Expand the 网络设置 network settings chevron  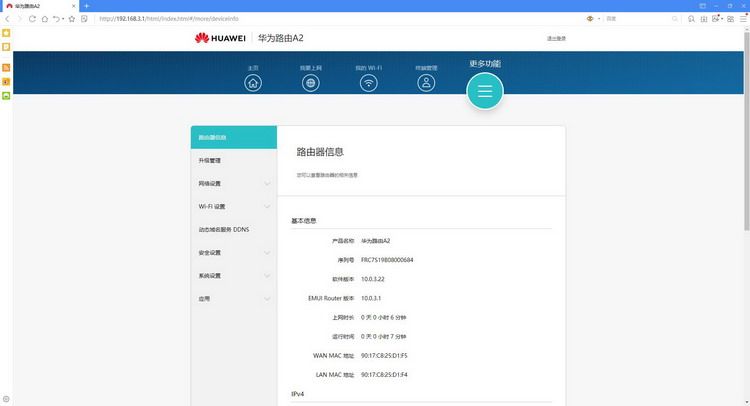coord(267,184)
